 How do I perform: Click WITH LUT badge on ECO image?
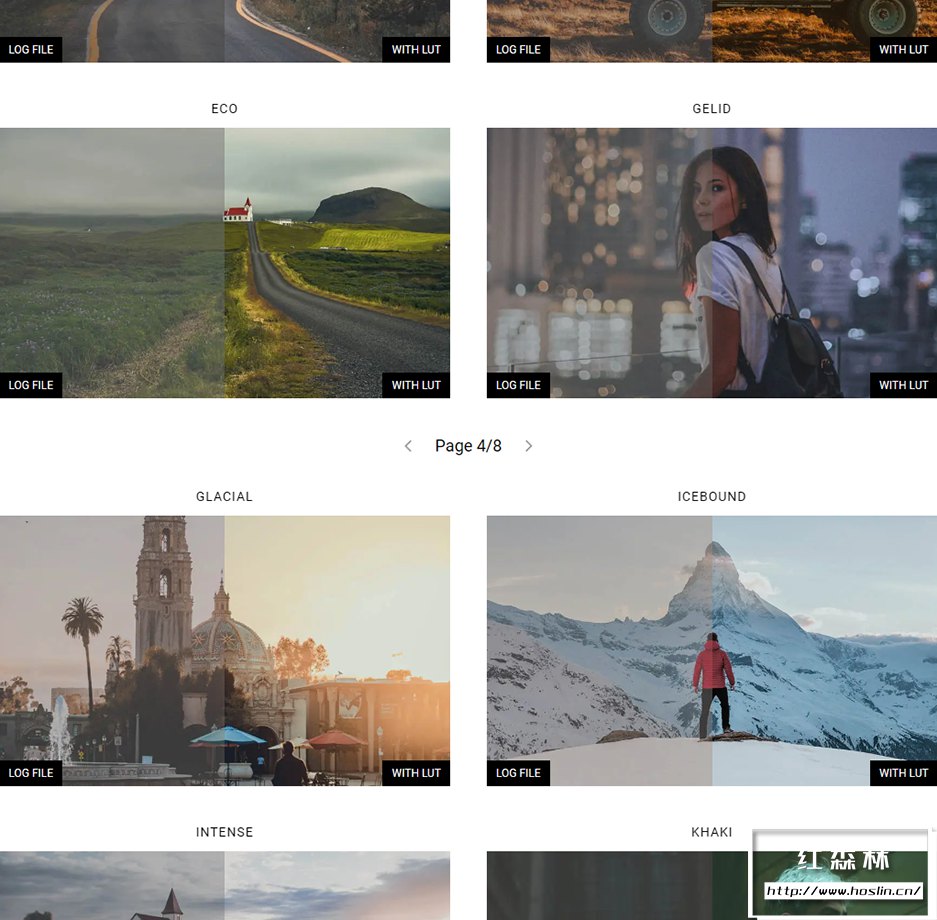[x=416, y=385]
